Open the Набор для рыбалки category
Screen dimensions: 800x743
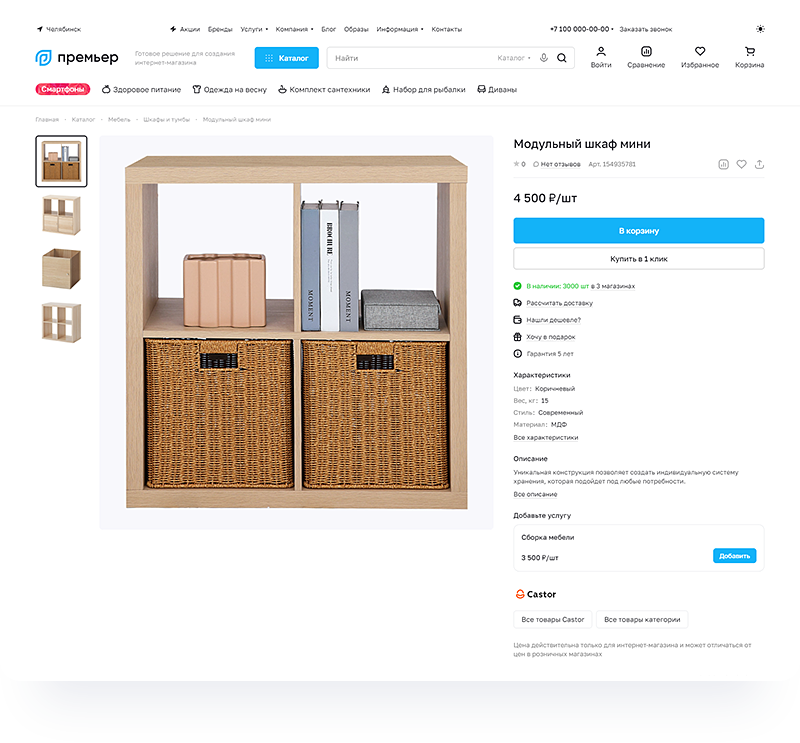tap(423, 89)
